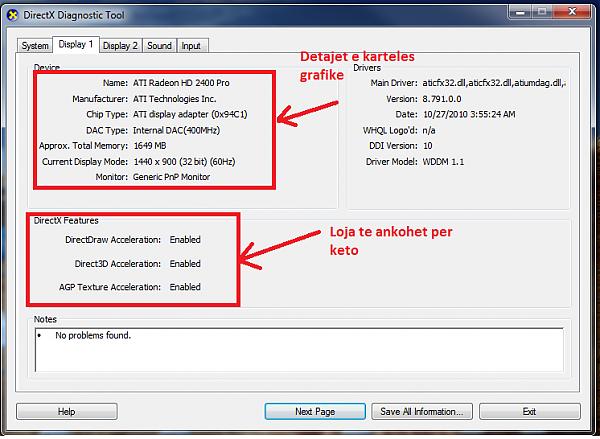Click the Help button
Viewport: 600px width, 439px height.
pos(67,411)
